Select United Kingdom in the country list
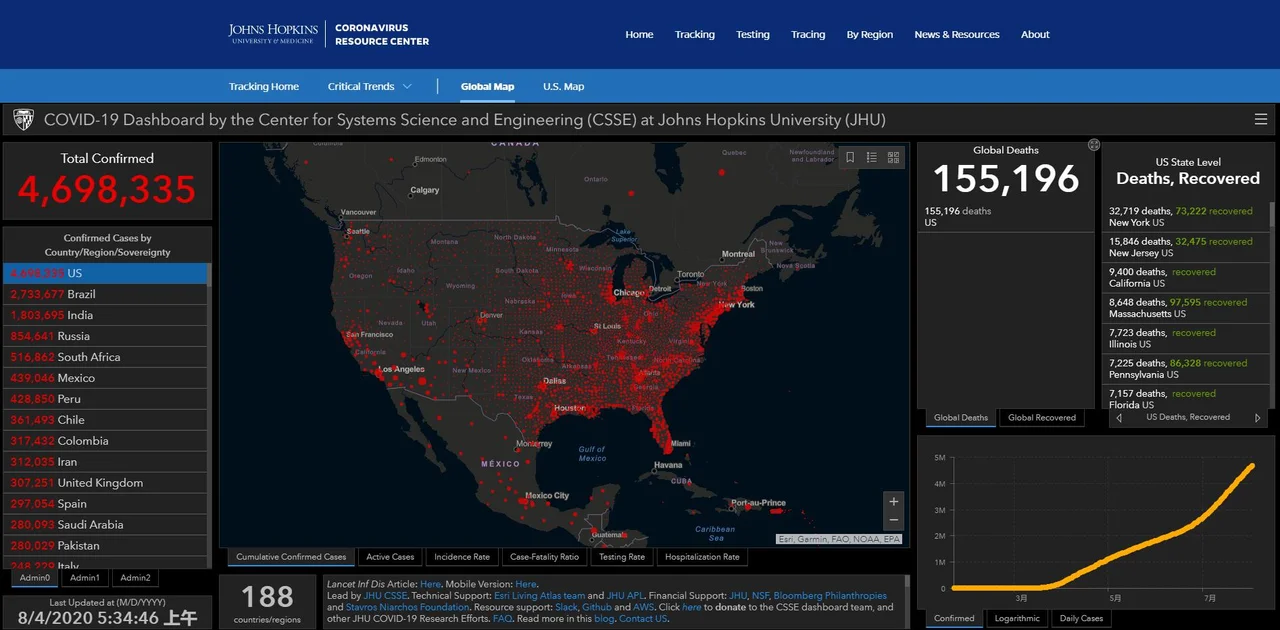 tap(106, 483)
